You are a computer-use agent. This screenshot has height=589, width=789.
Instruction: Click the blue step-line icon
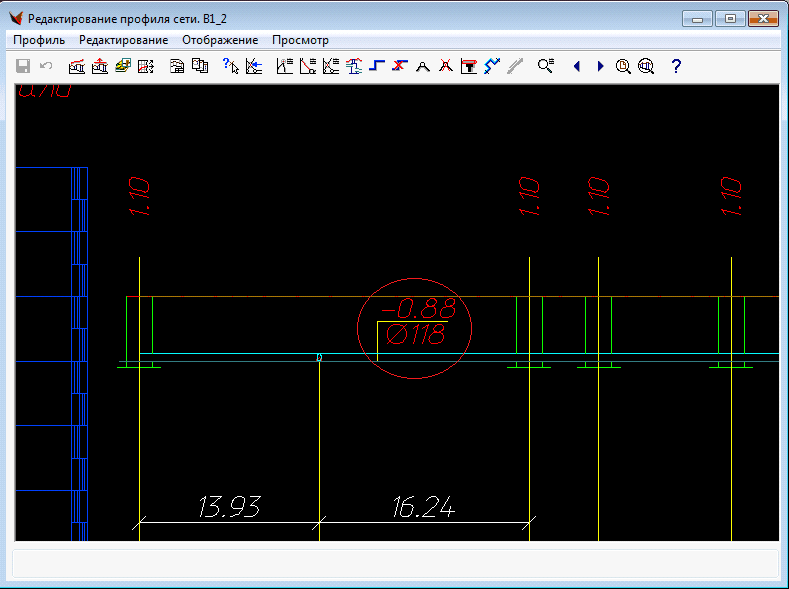pos(376,66)
